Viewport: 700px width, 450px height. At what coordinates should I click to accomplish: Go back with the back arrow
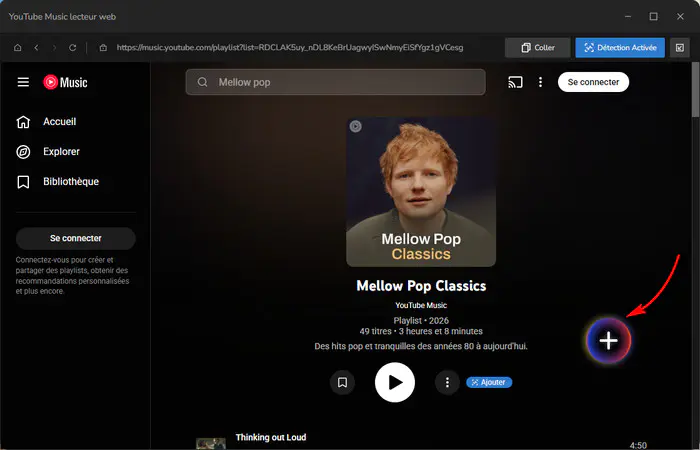pyautogui.click(x=36, y=48)
